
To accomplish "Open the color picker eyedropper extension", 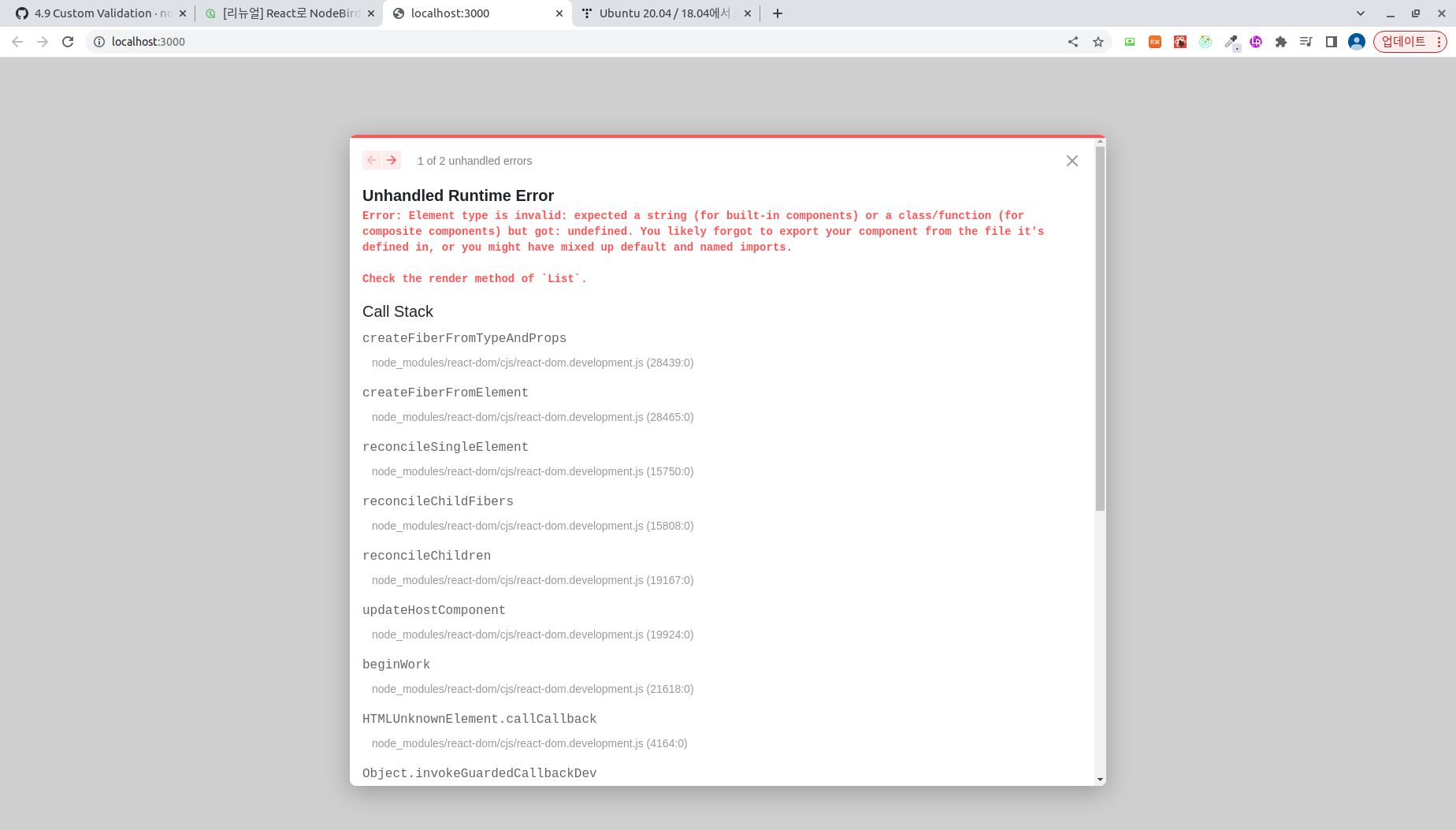I will click(1231, 42).
